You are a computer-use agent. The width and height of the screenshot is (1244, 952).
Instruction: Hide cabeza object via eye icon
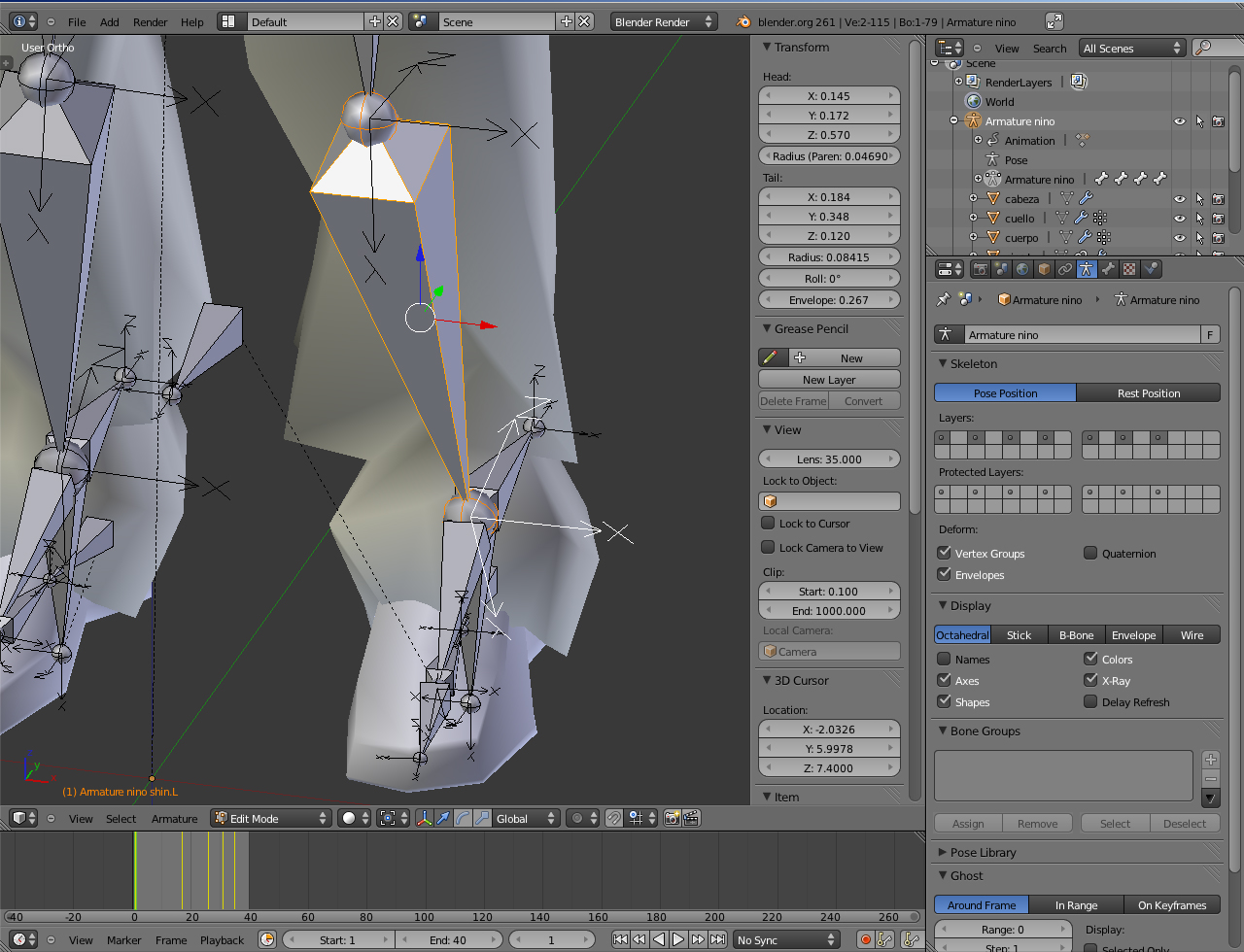1179,199
